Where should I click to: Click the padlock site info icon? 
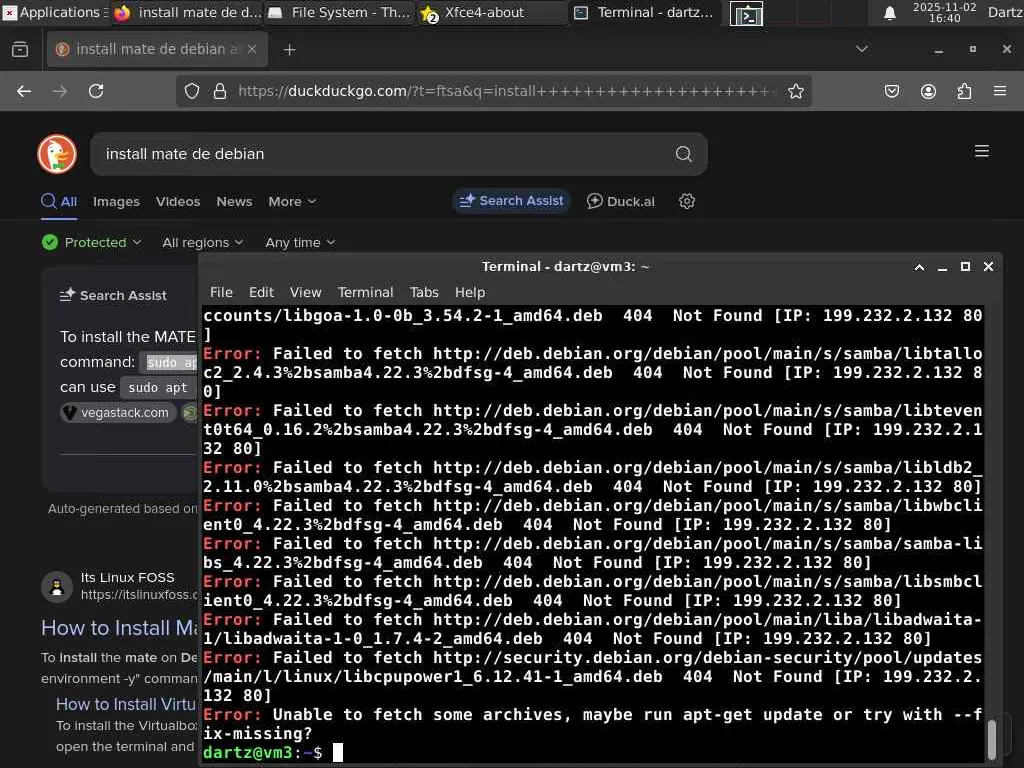[220, 91]
